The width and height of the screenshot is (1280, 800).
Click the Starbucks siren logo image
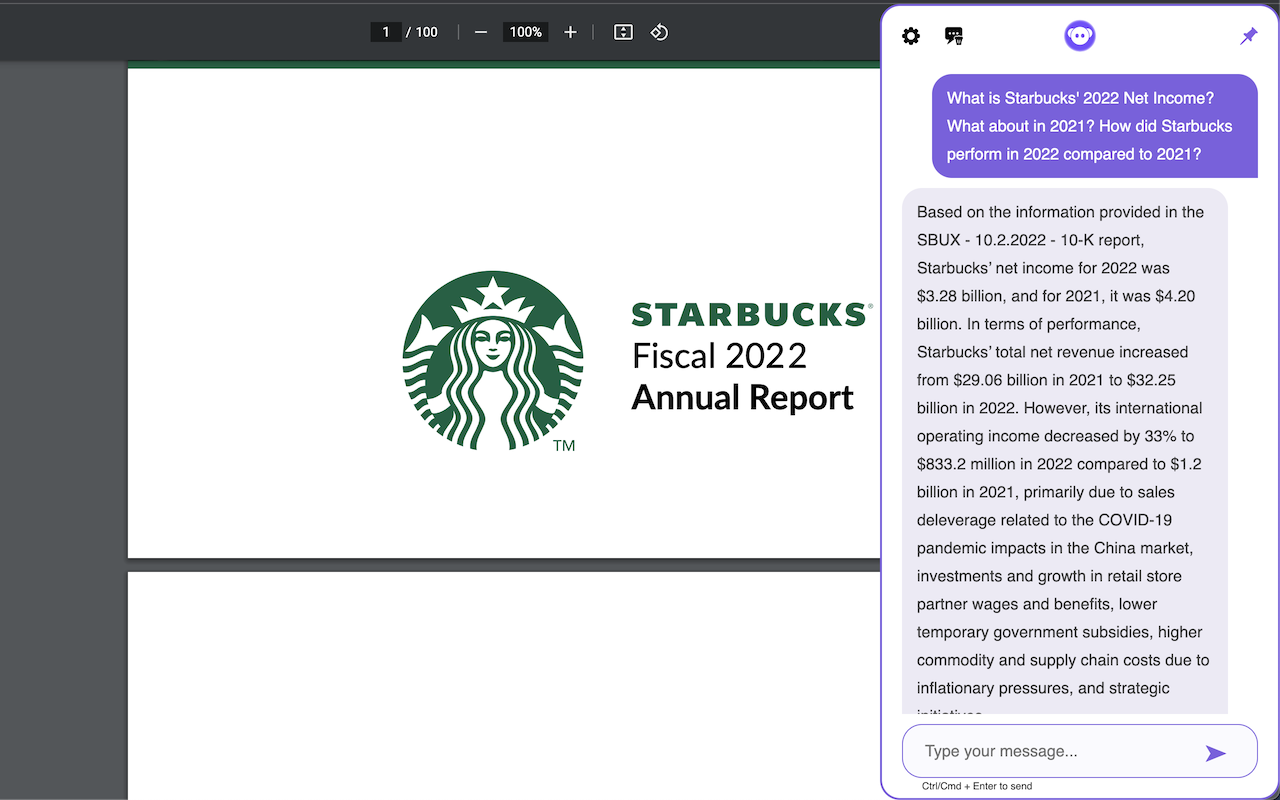pos(492,360)
